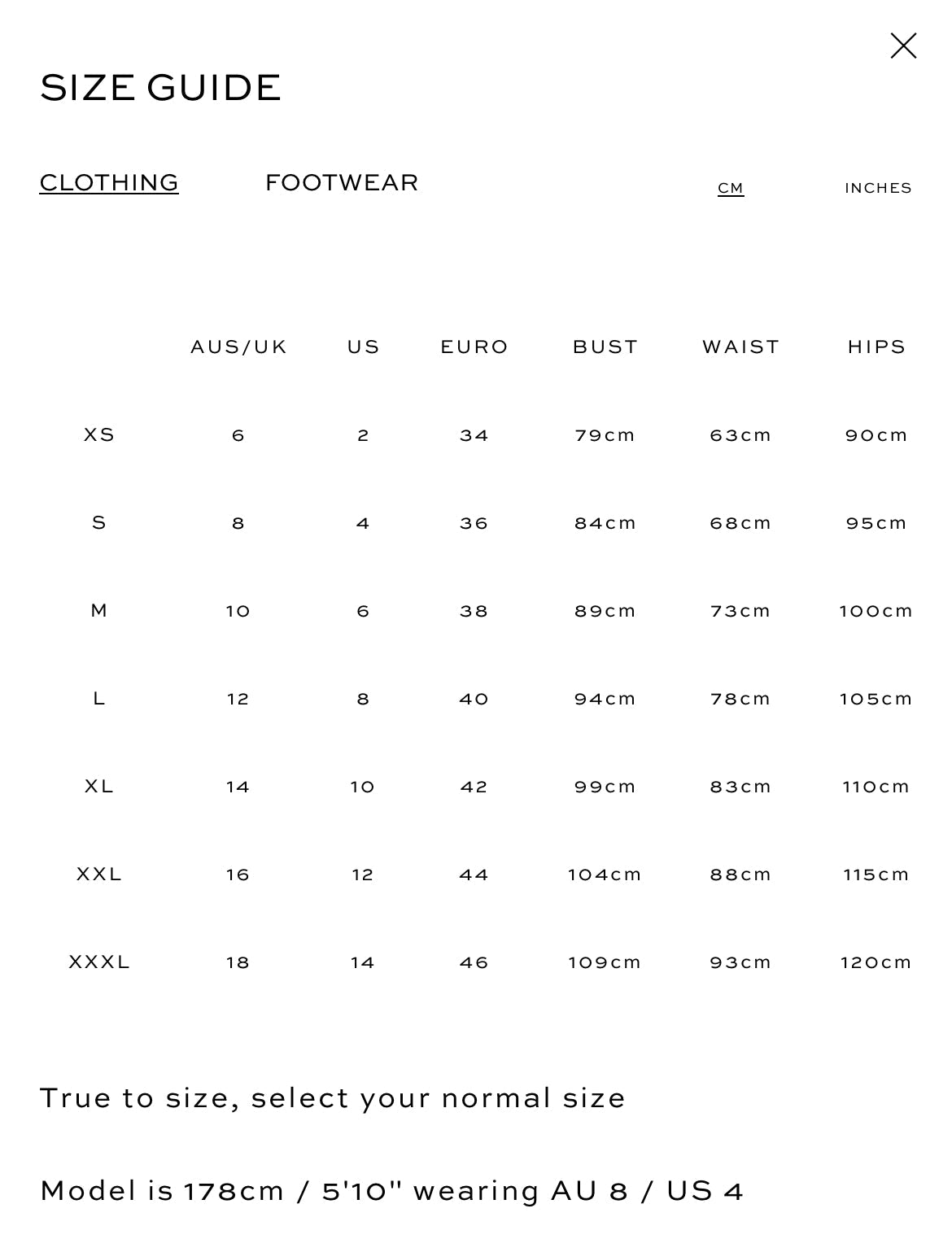The height and width of the screenshot is (1252, 952).
Task: Click the model height and size text
Action: (x=391, y=1191)
